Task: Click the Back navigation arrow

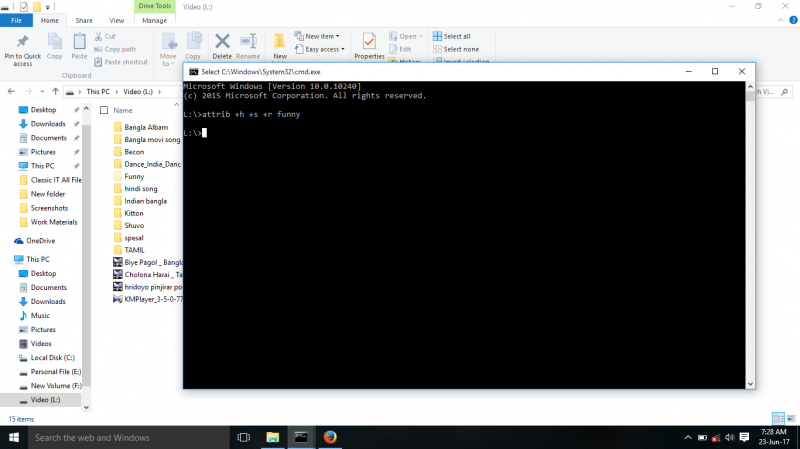Action: (11, 91)
